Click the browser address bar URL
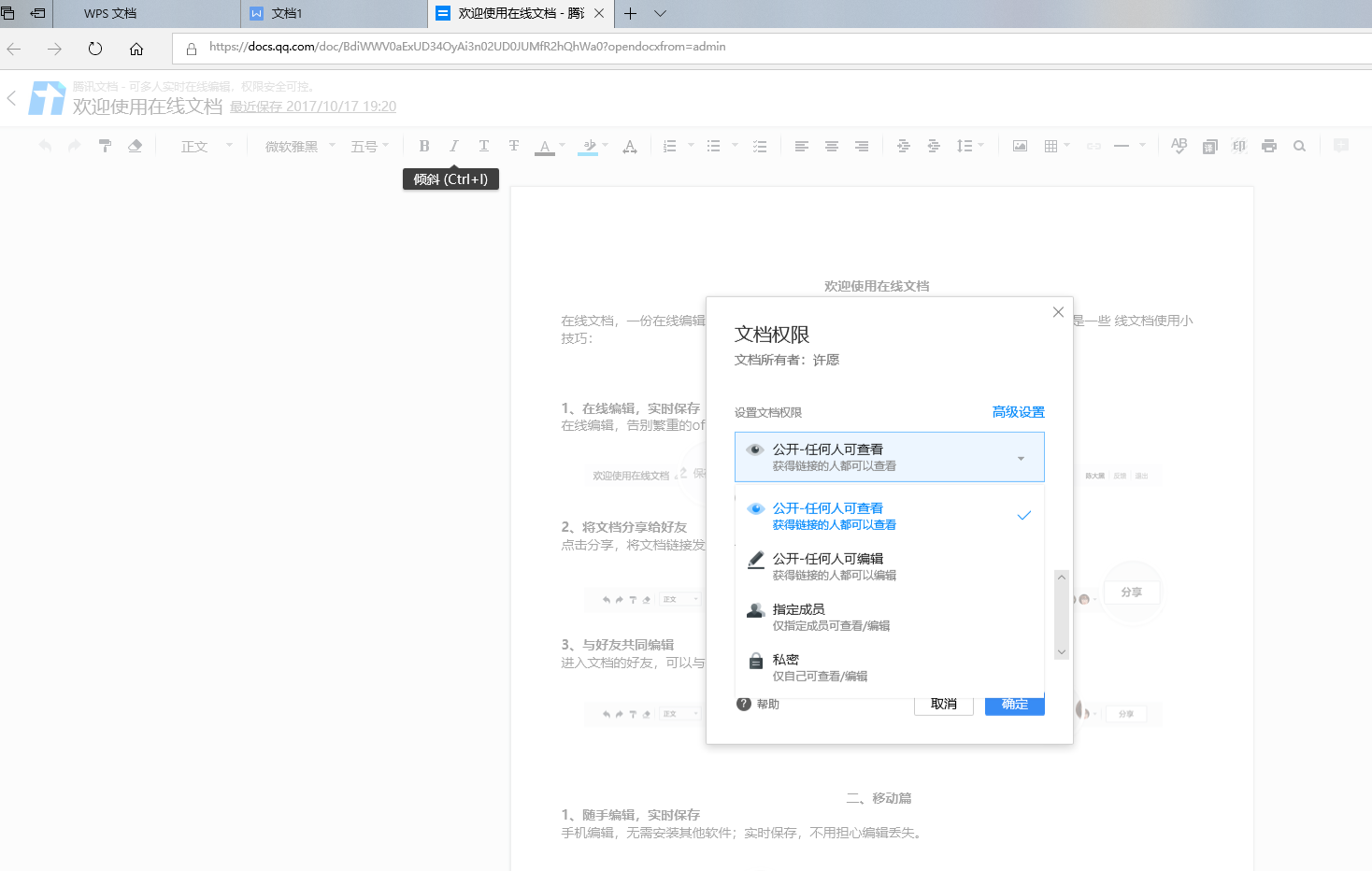This screenshot has width=1372, height=871. pos(467,47)
